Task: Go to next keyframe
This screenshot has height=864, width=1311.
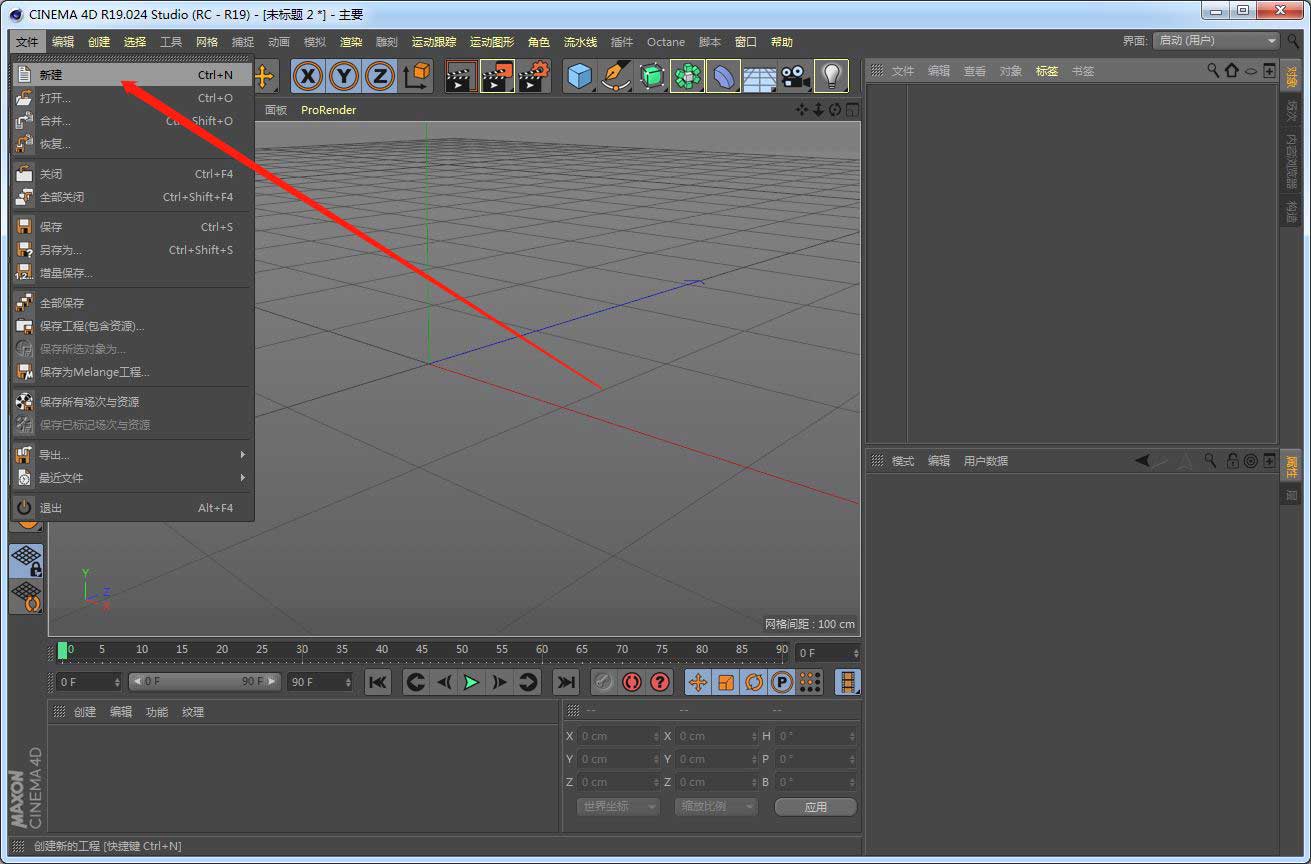Action: pyautogui.click(x=528, y=682)
